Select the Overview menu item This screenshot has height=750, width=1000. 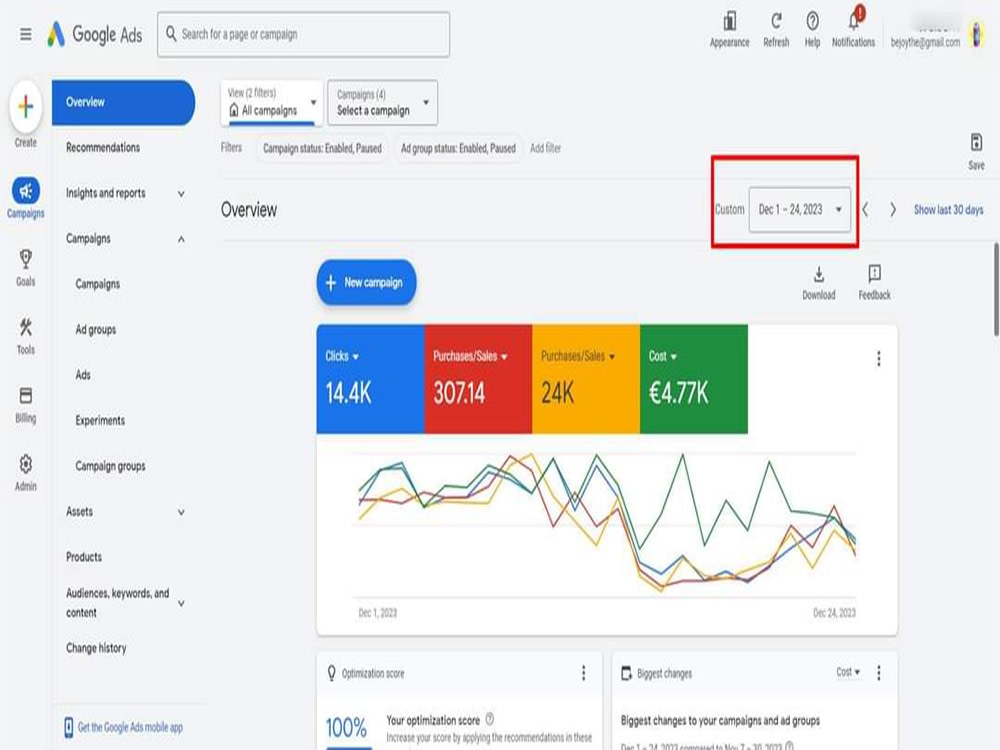[x=123, y=103]
